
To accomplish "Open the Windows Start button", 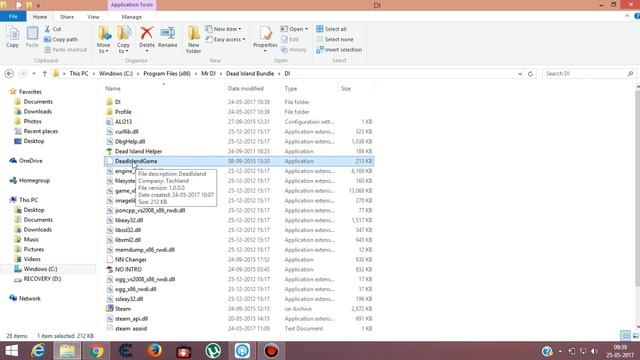I will (x=11, y=351).
